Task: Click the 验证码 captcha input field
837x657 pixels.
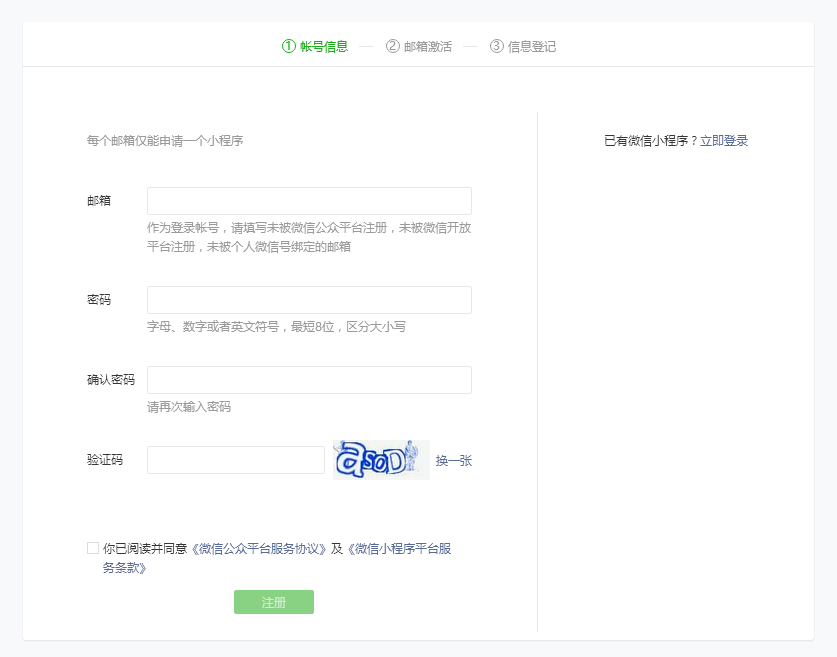Action: click(236, 460)
